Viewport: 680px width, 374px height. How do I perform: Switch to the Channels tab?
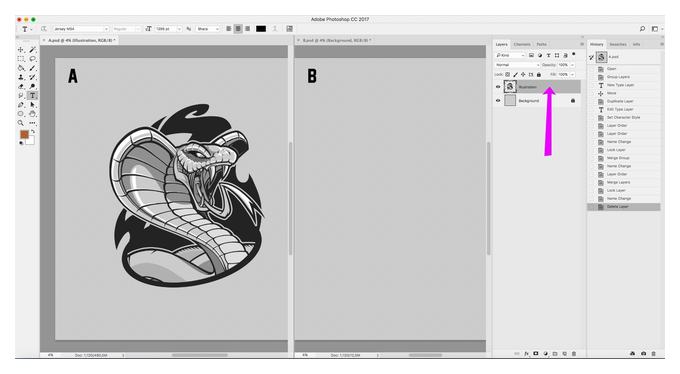point(522,44)
